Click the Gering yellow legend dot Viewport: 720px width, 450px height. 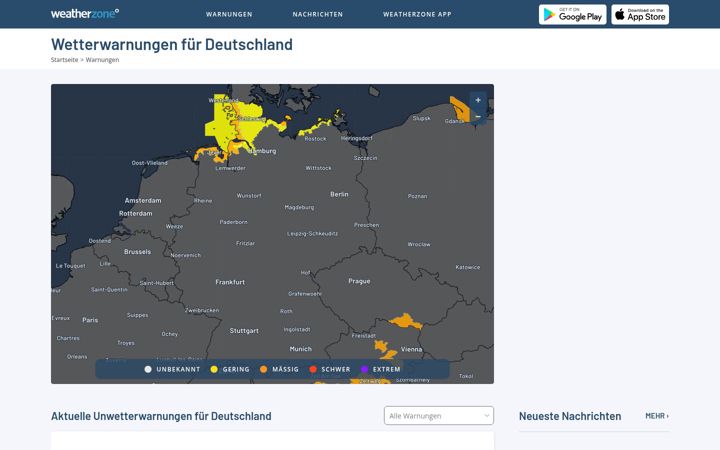pyautogui.click(x=214, y=369)
